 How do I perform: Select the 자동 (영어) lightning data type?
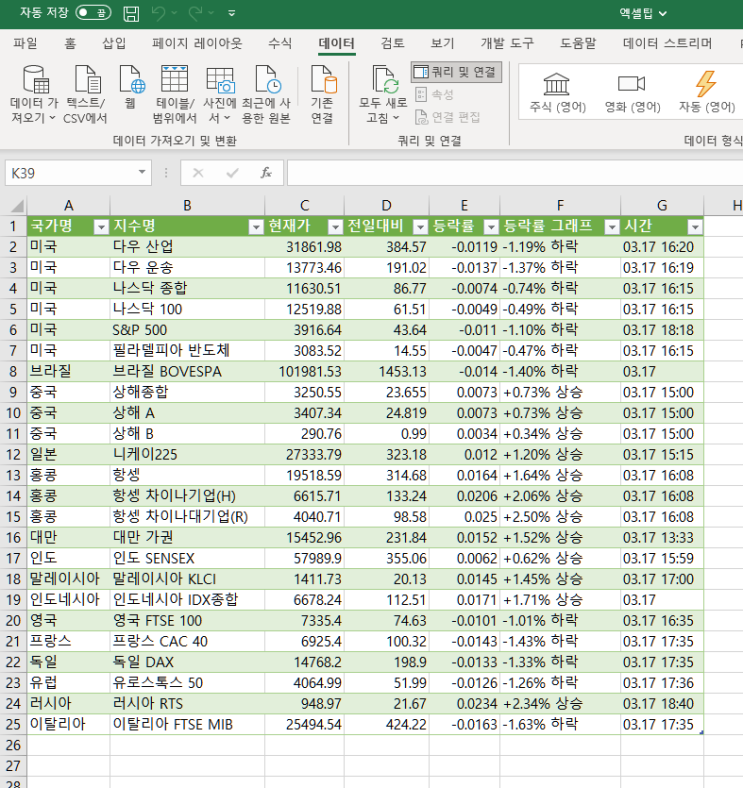[x=706, y=93]
